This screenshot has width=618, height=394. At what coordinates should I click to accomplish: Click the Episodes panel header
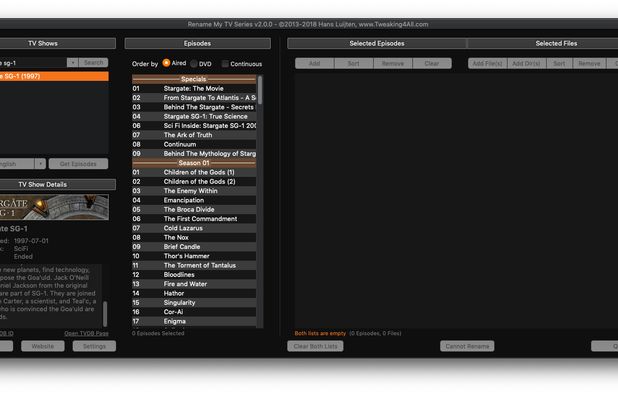[x=197, y=43]
